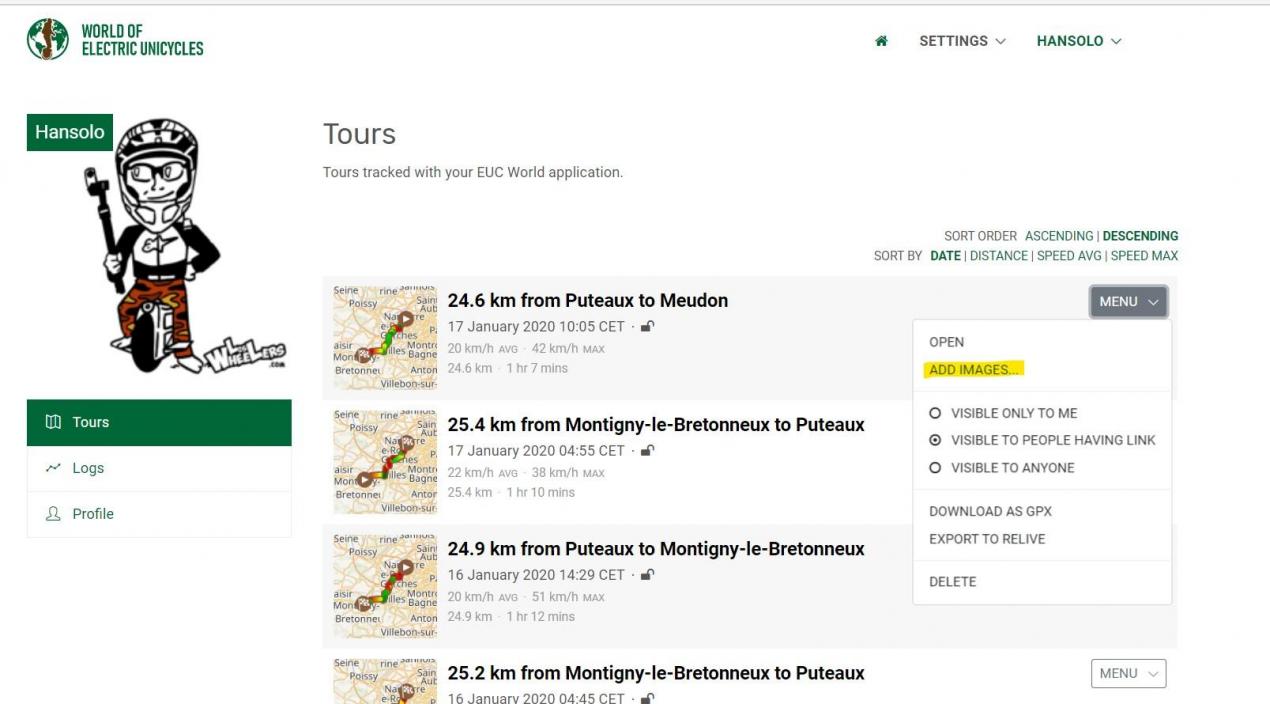Expand the HANSOLO user dropdown
This screenshot has width=1270, height=704.
click(x=1079, y=41)
